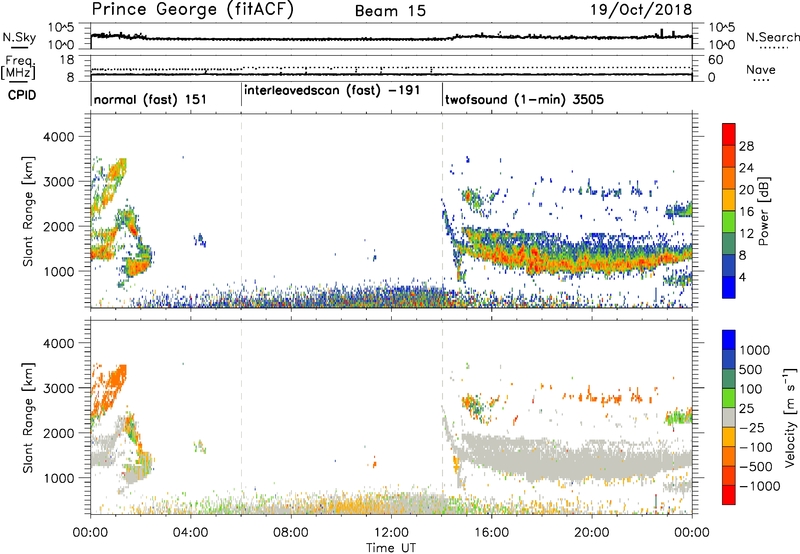Click the 'Power [dB]' color bar label
The height and width of the screenshot is (554, 800).
[763, 211]
